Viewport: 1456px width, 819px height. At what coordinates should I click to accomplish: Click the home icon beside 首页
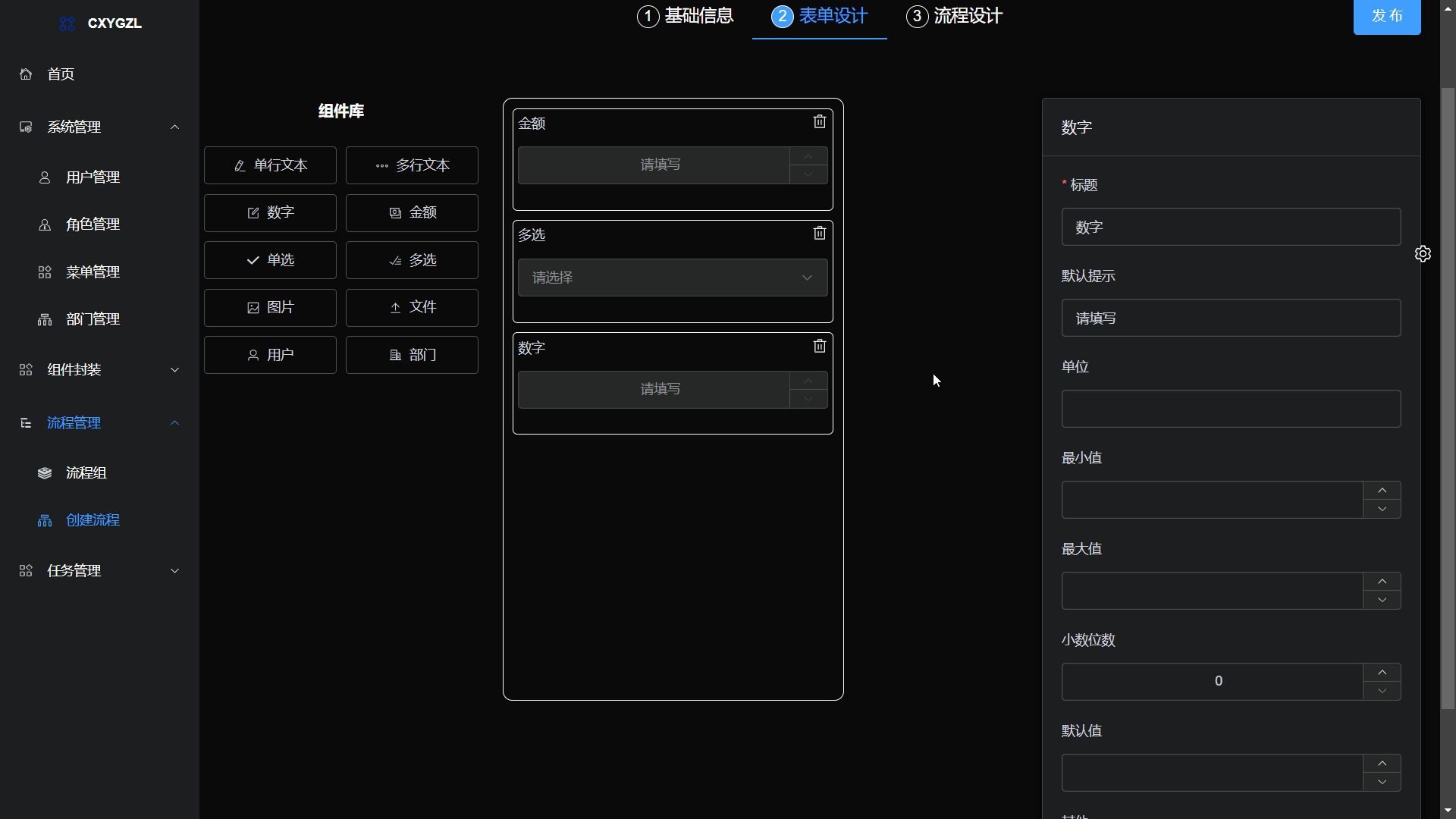26,74
